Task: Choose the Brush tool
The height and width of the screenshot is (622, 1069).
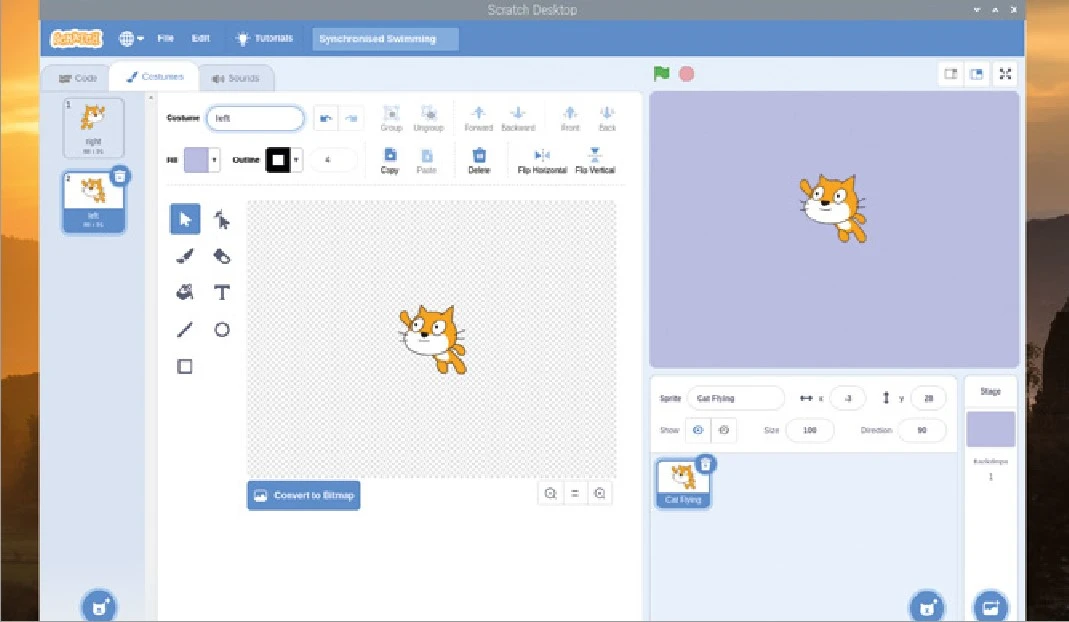Action: point(184,256)
